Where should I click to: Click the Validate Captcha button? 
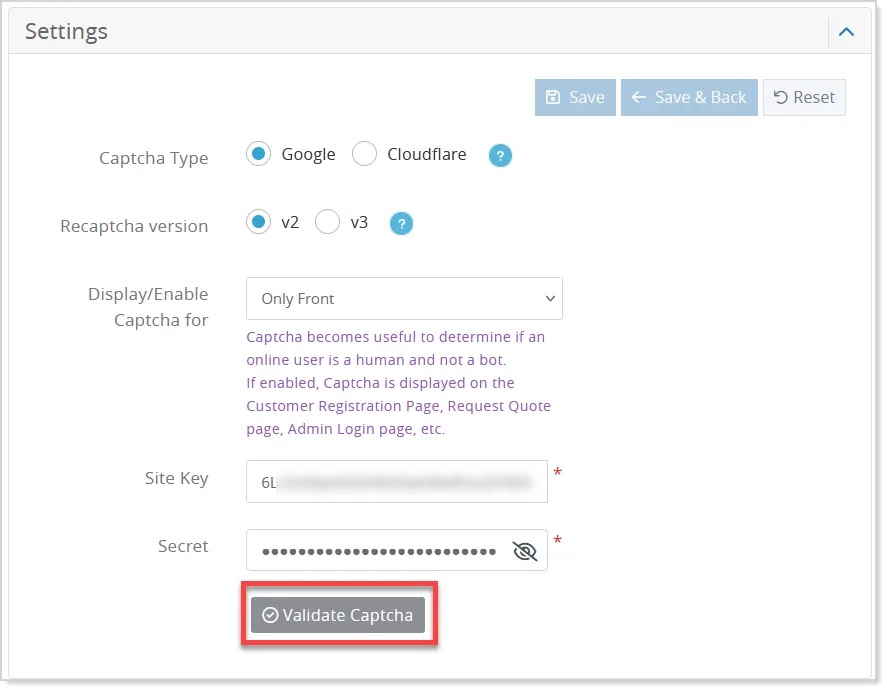click(338, 615)
